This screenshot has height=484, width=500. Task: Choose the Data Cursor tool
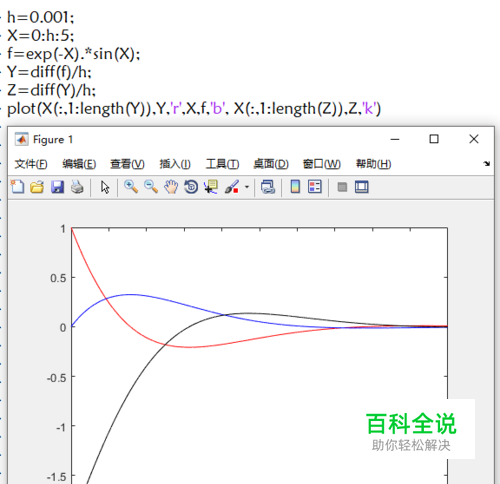[x=211, y=187]
